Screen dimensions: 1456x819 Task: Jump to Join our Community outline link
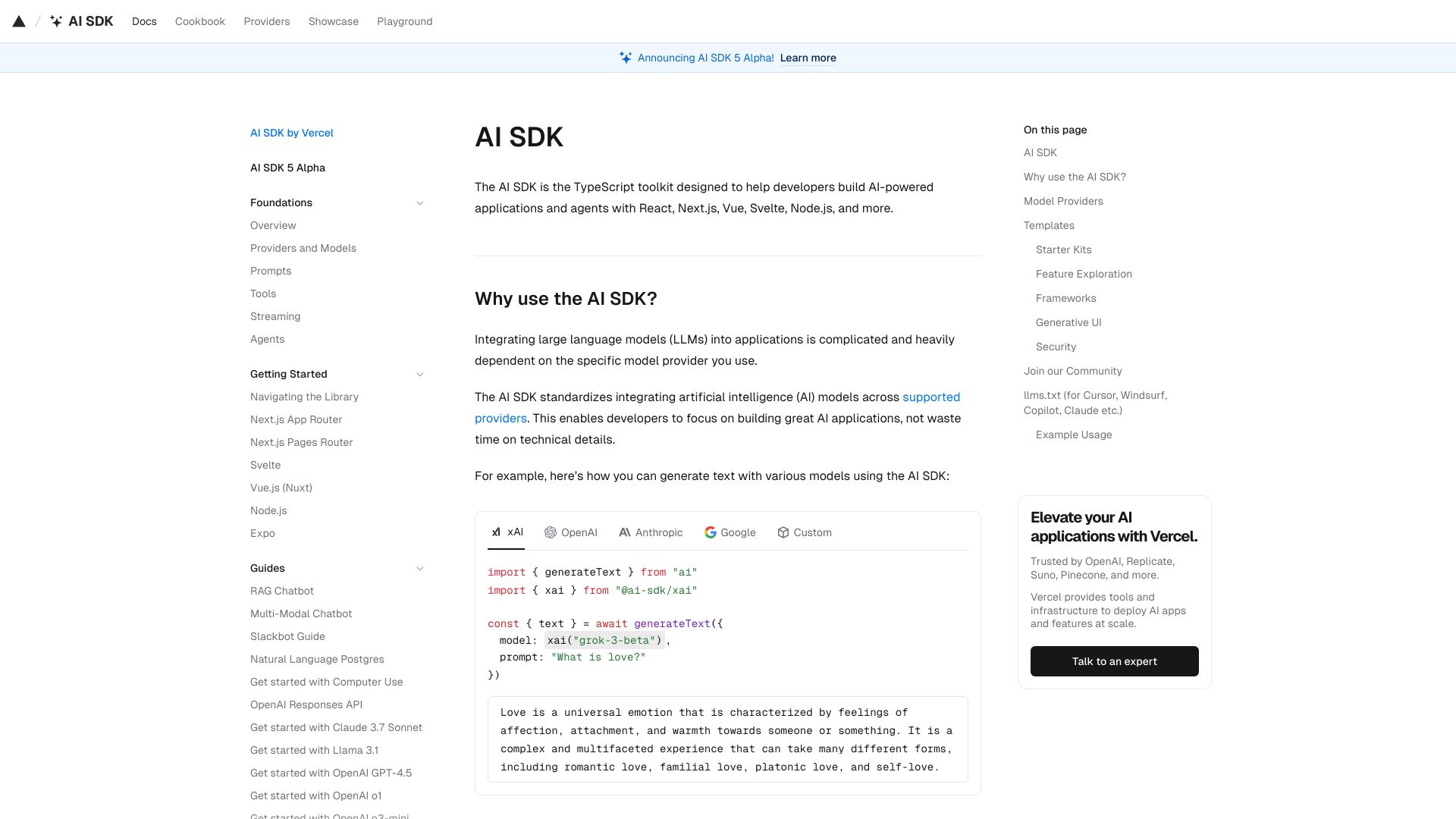[1073, 371]
